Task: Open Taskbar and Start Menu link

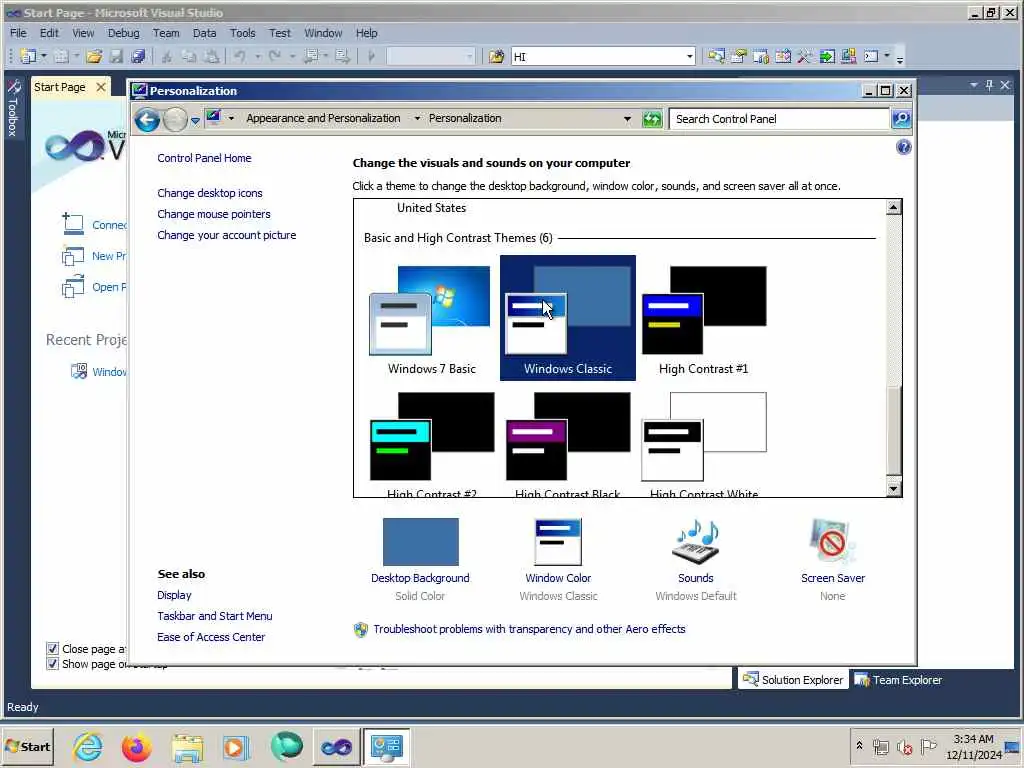Action: pos(214,616)
